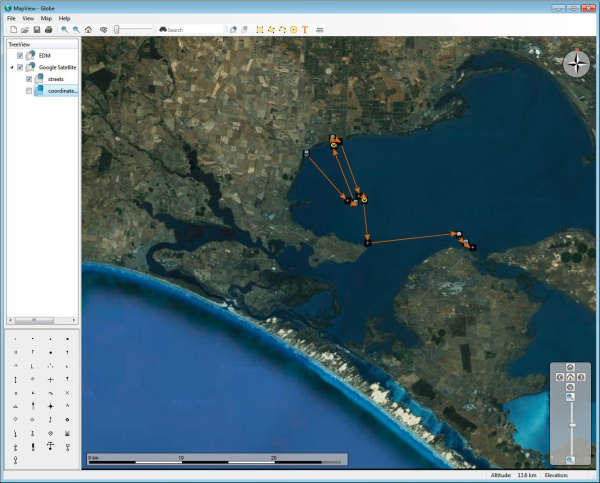Select the orange circle drawing tool
The width and height of the screenshot is (600, 483).
click(293, 30)
